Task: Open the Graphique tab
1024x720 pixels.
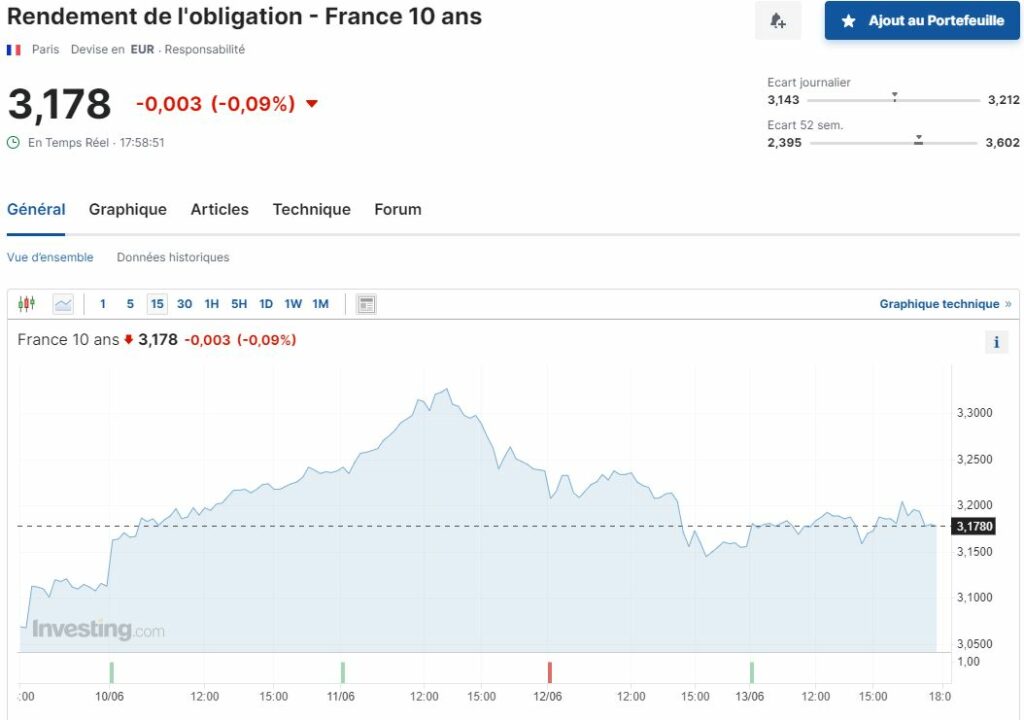Action: [x=127, y=209]
